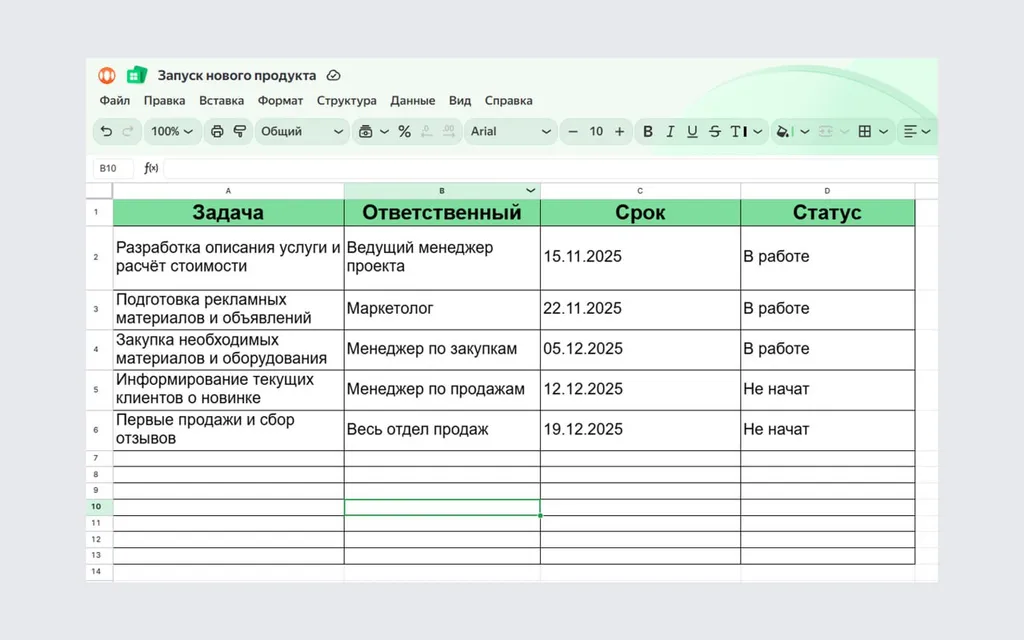Screen dimensions: 1024x640
Task: Click the f(x) function icon
Action: pos(151,168)
